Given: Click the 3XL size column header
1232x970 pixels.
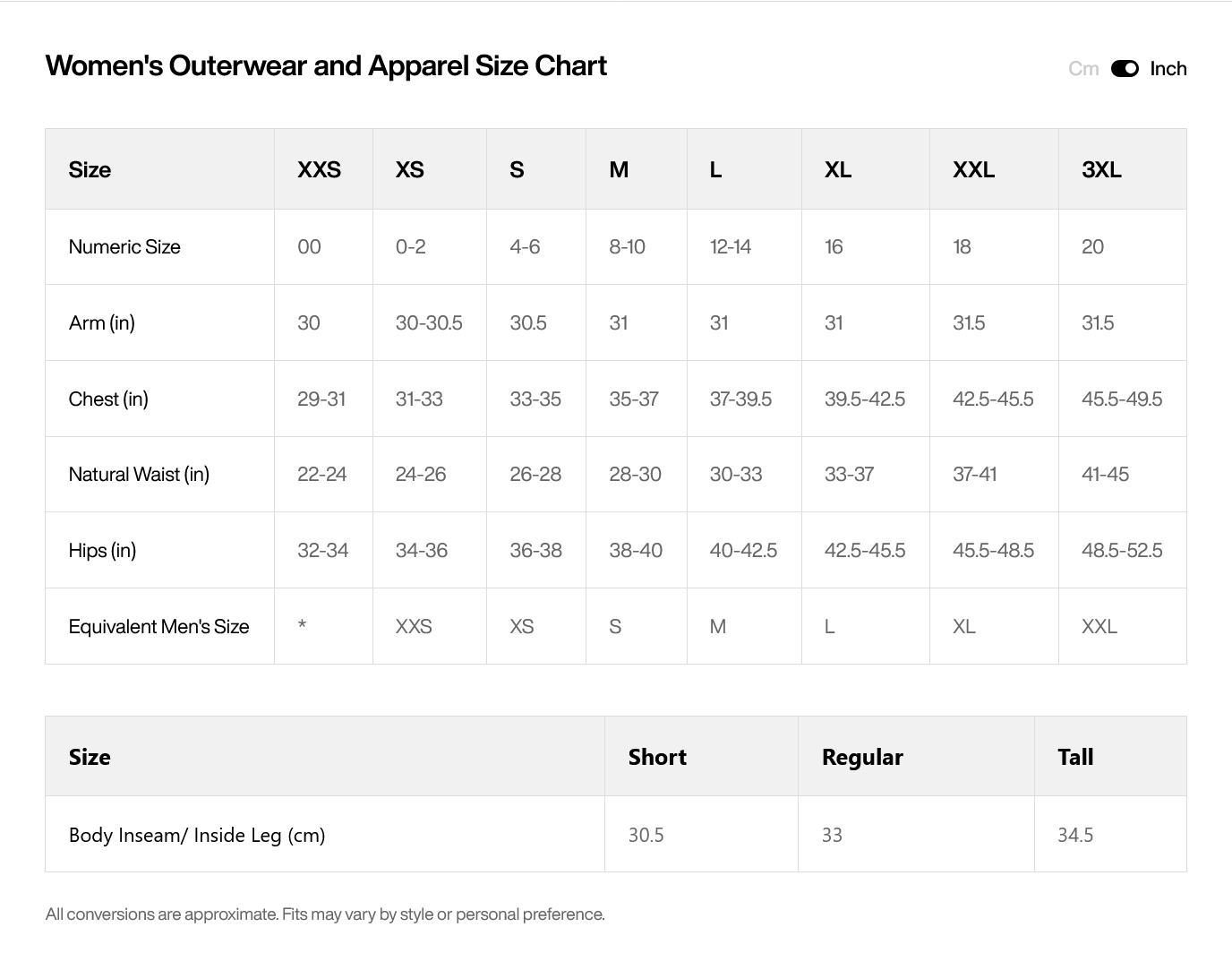Looking at the screenshot, I should [1101, 169].
